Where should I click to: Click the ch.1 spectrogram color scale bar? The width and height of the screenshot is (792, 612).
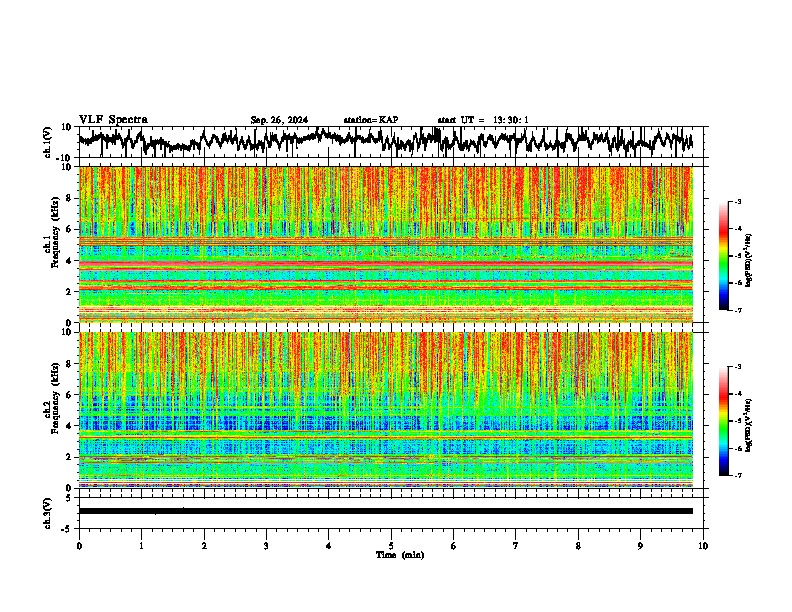[x=724, y=256]
